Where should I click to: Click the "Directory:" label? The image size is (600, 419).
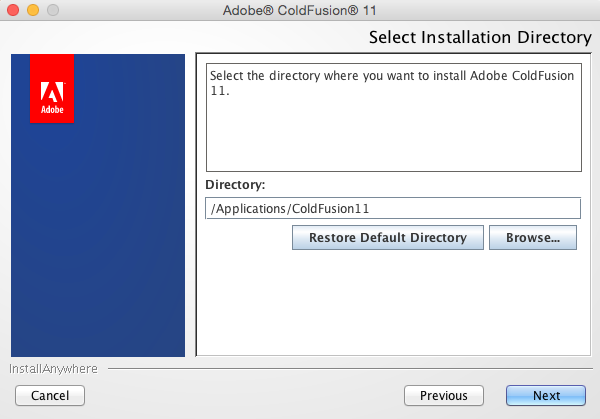coord(235,185)
